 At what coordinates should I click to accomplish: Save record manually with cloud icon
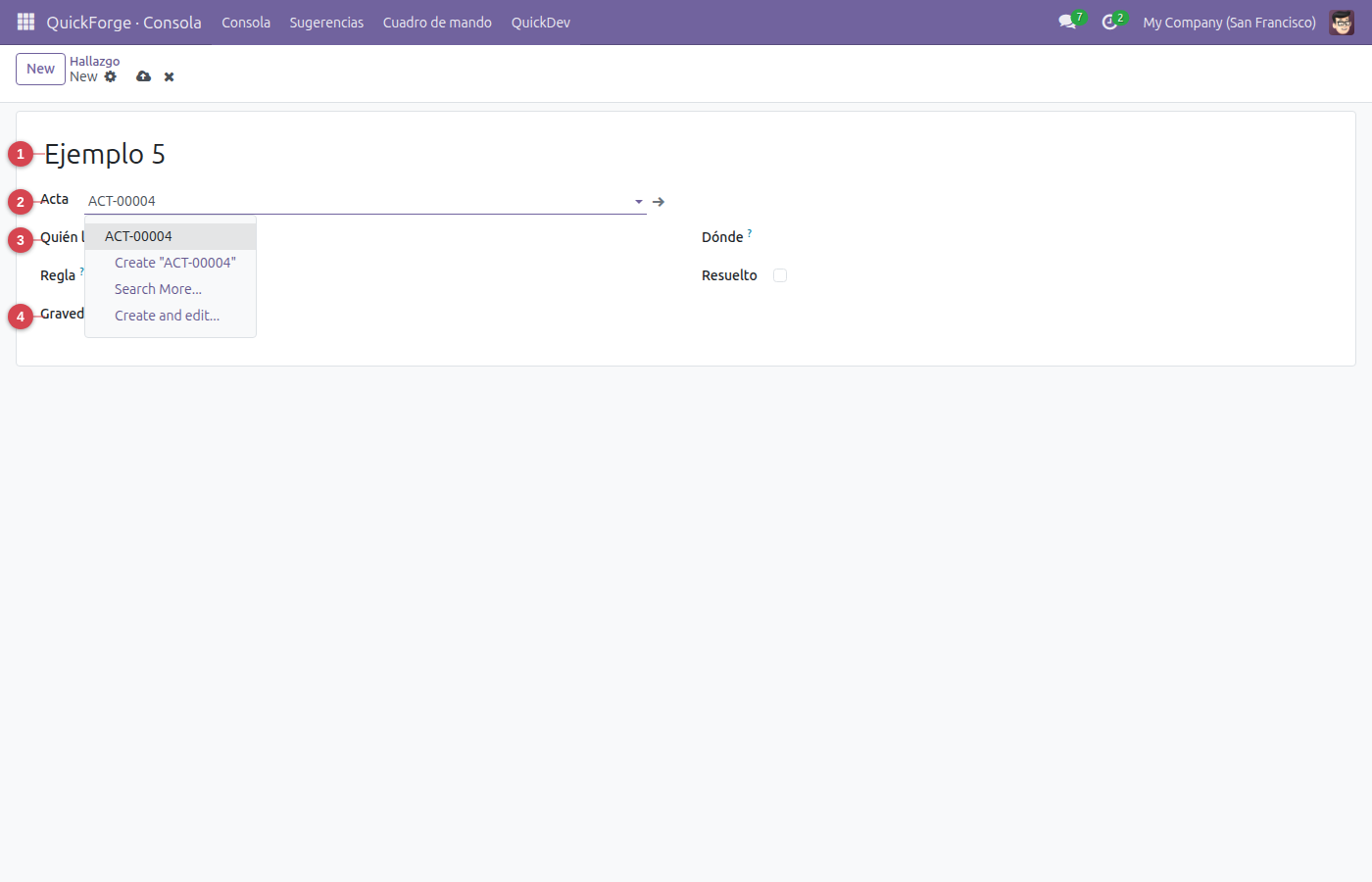pos(143,76)
